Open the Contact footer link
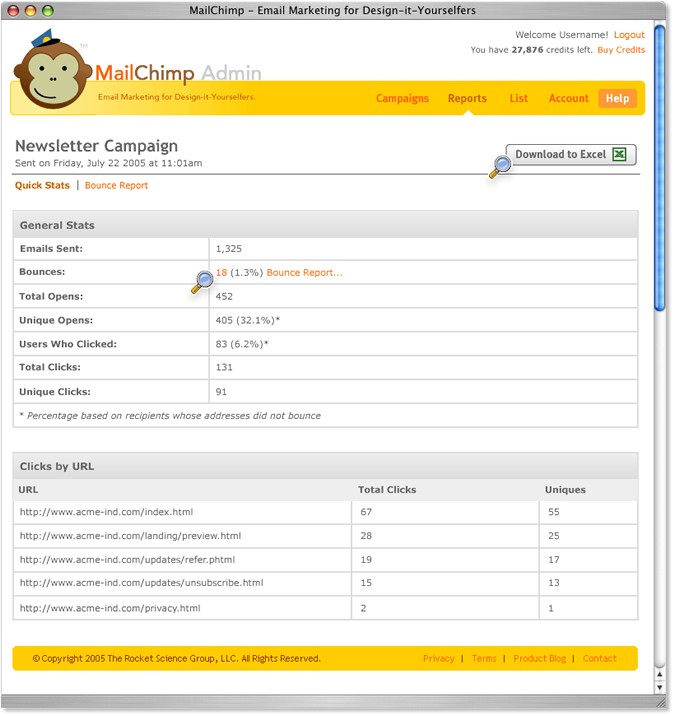The width and height of the screenshot is (675, 716). pos(599,658)
